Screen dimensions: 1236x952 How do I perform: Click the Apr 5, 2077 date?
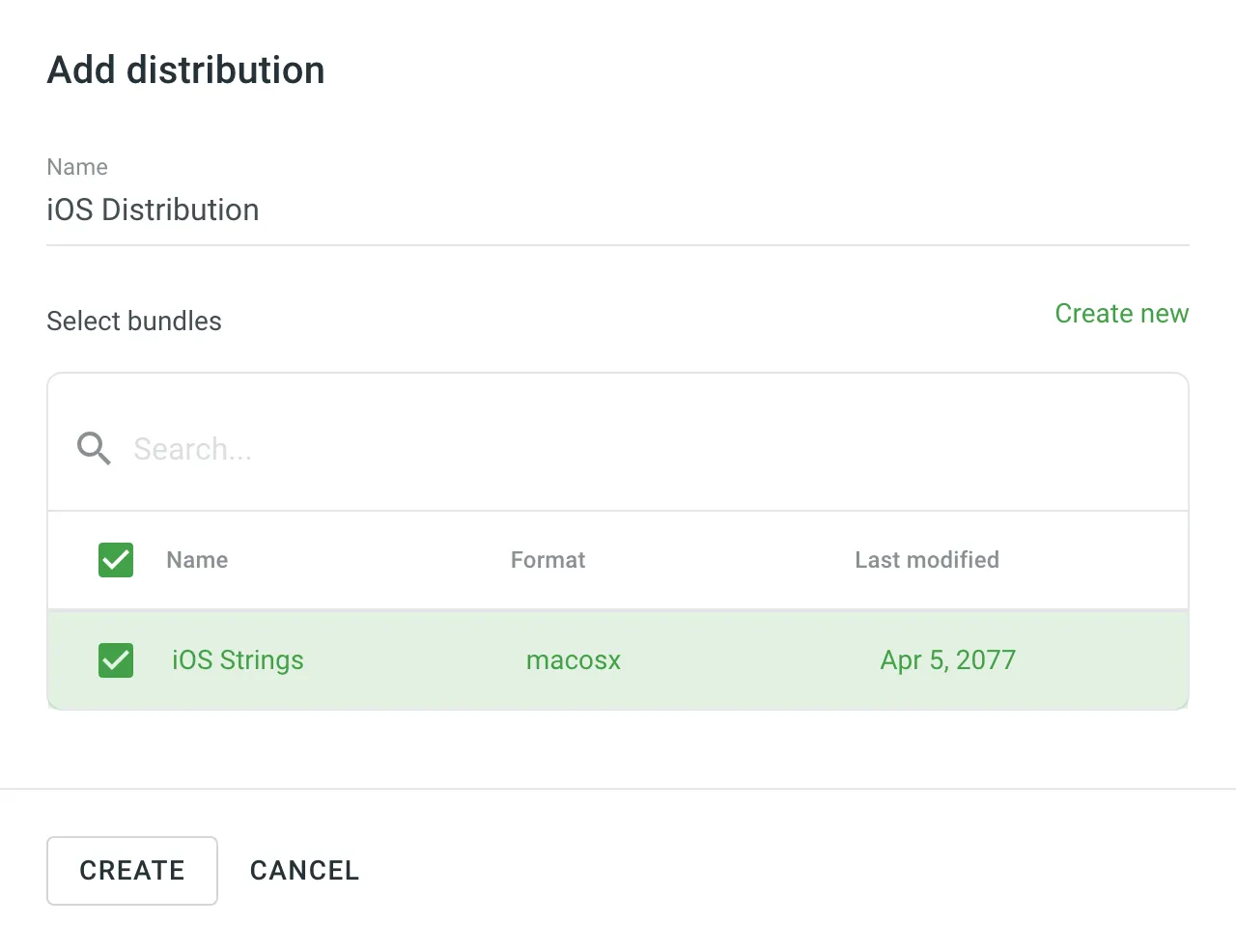[x=947, y=660]
